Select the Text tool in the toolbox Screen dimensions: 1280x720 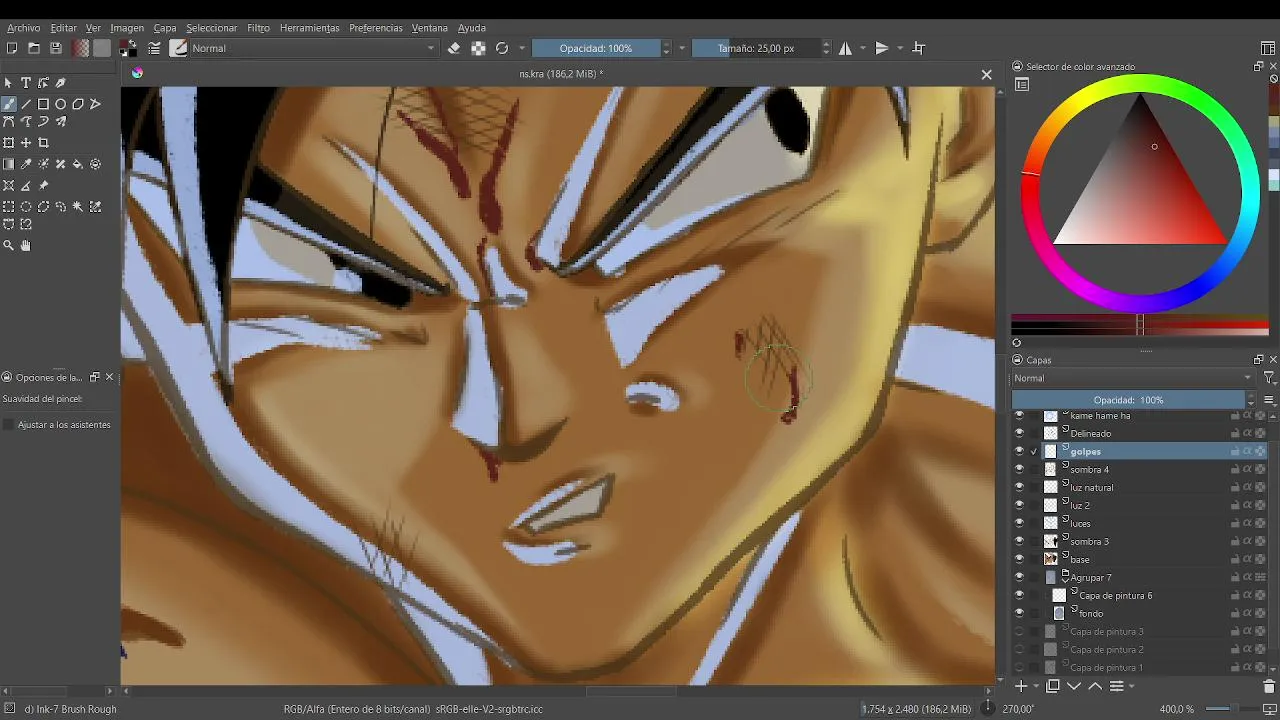(26, 83)
